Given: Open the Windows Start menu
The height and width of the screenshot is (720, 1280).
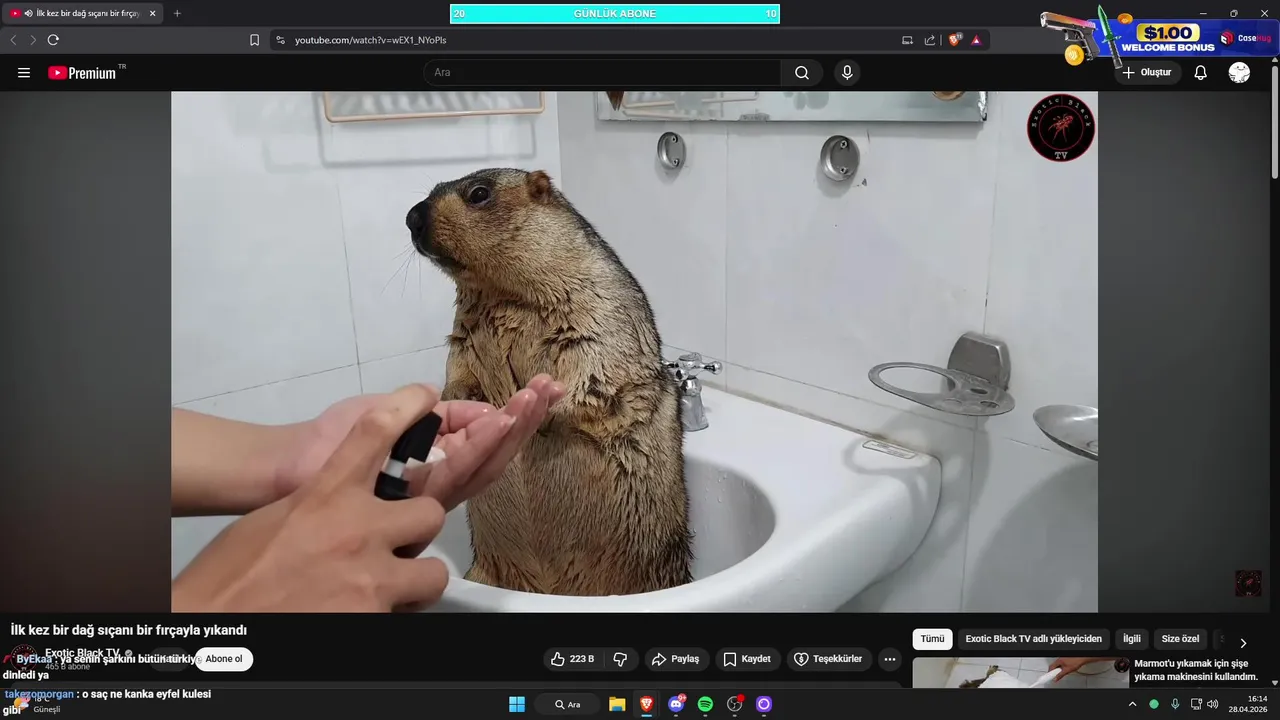Looking at the screenshot, I should point(517,704).
